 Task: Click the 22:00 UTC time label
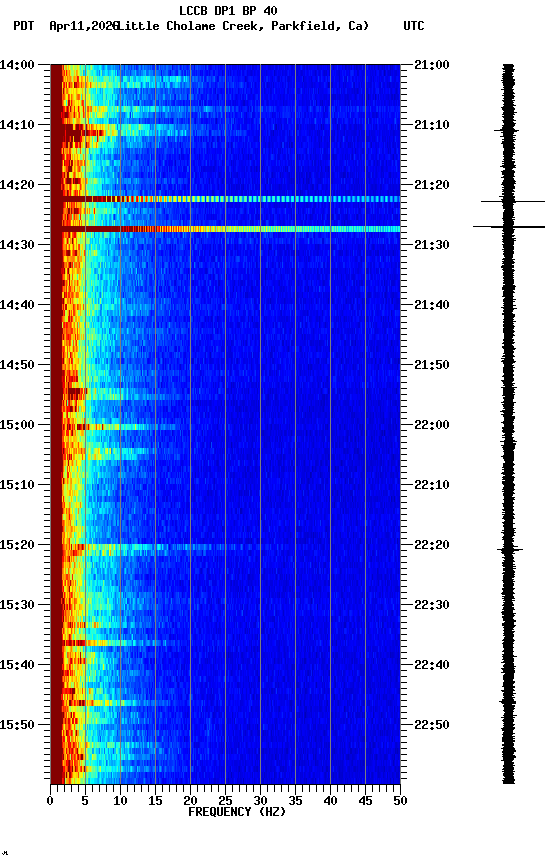coord(432,425)
